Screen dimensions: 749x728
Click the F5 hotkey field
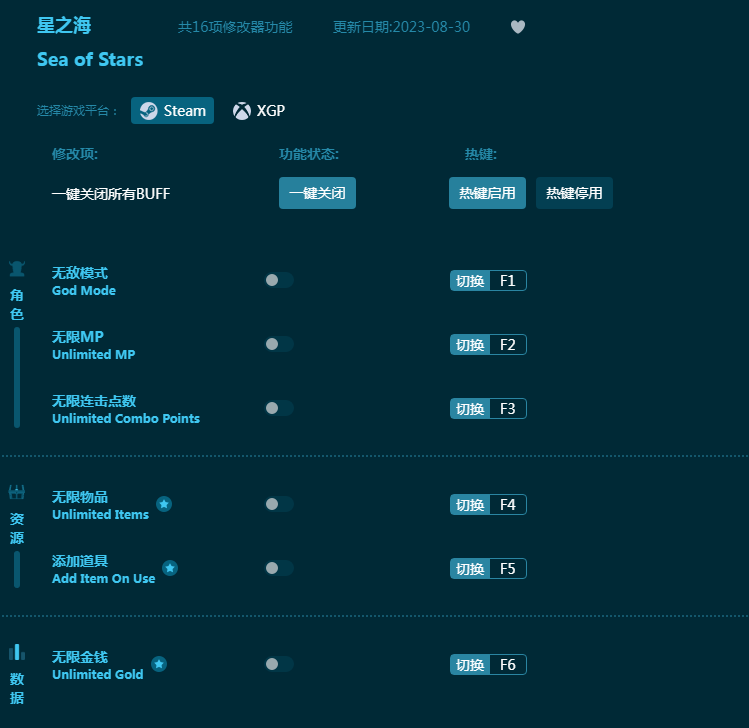pos(508,568)
